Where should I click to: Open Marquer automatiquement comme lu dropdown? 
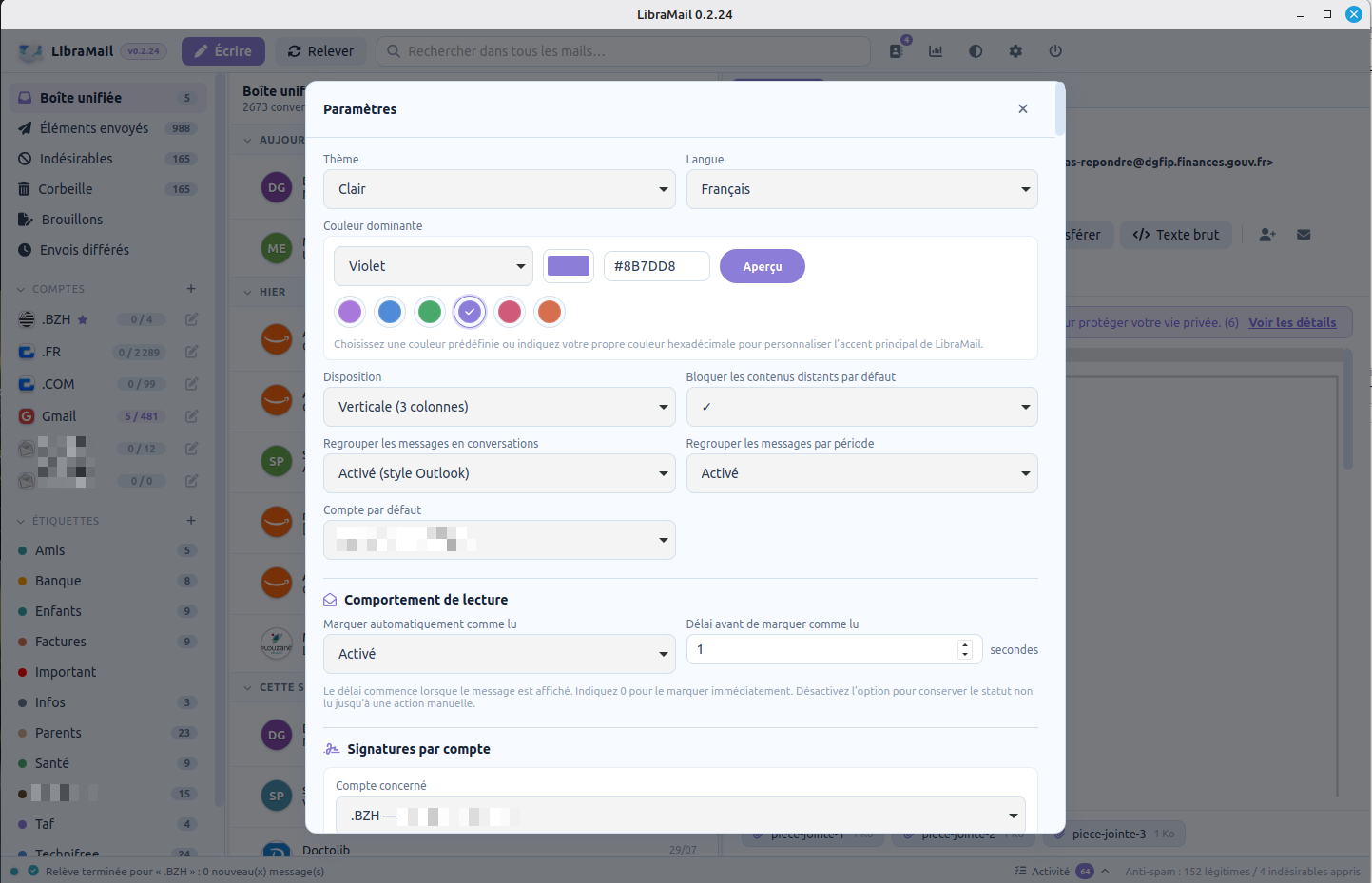tap(499, 654)
